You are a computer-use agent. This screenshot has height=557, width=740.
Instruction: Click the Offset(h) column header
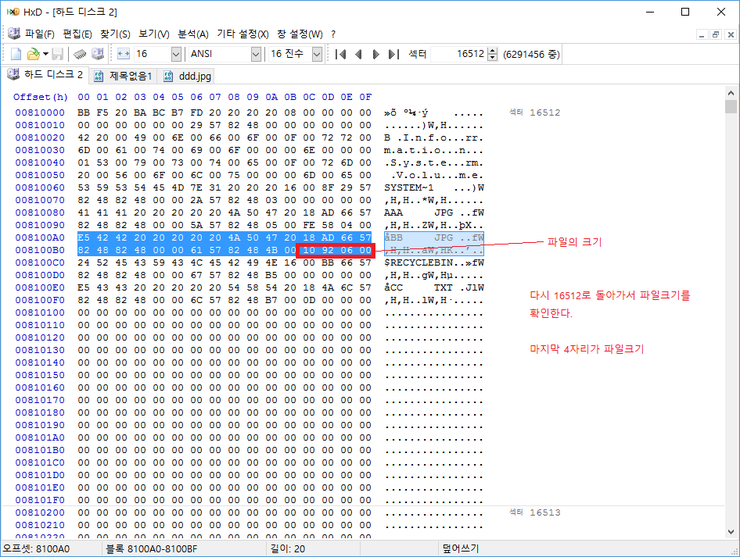[40, 97]
